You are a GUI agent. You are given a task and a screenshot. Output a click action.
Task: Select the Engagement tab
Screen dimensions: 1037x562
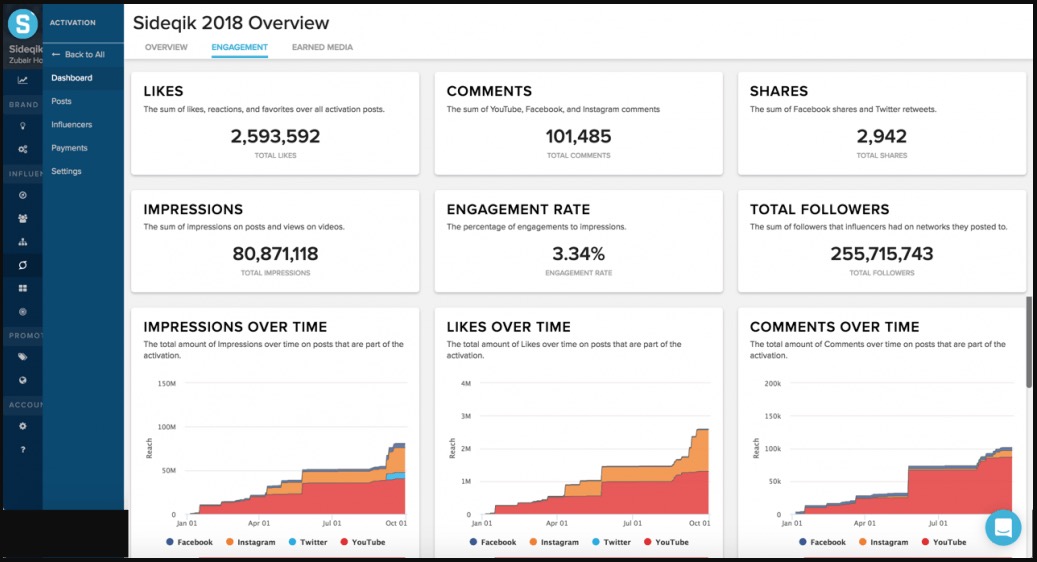[x=239, y=48]
